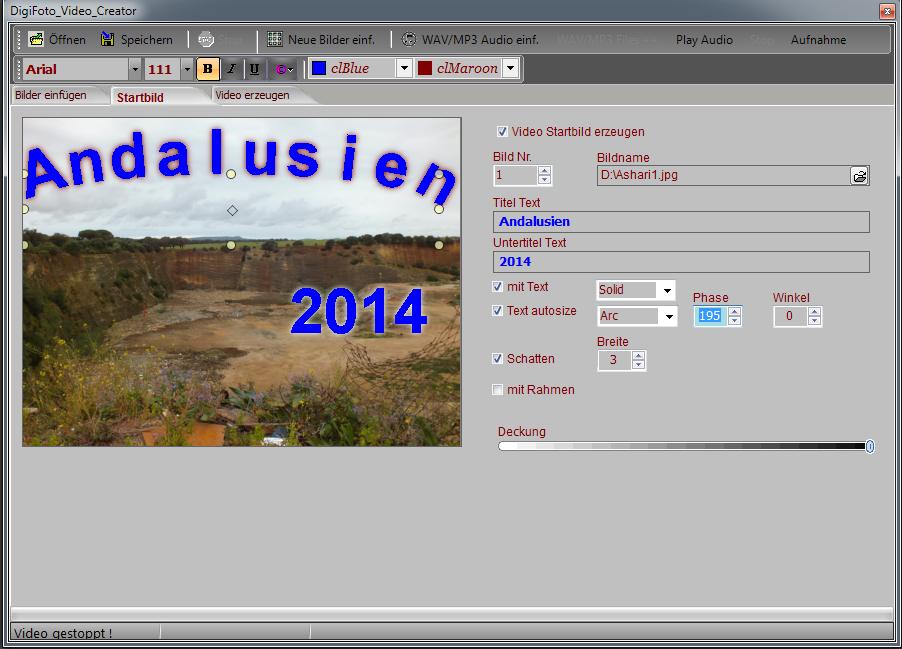Image resolution: width=902 pixels, height=649 pixels.
Task: Click the Deckung opacity slider handle
Action: coord(869,446)
